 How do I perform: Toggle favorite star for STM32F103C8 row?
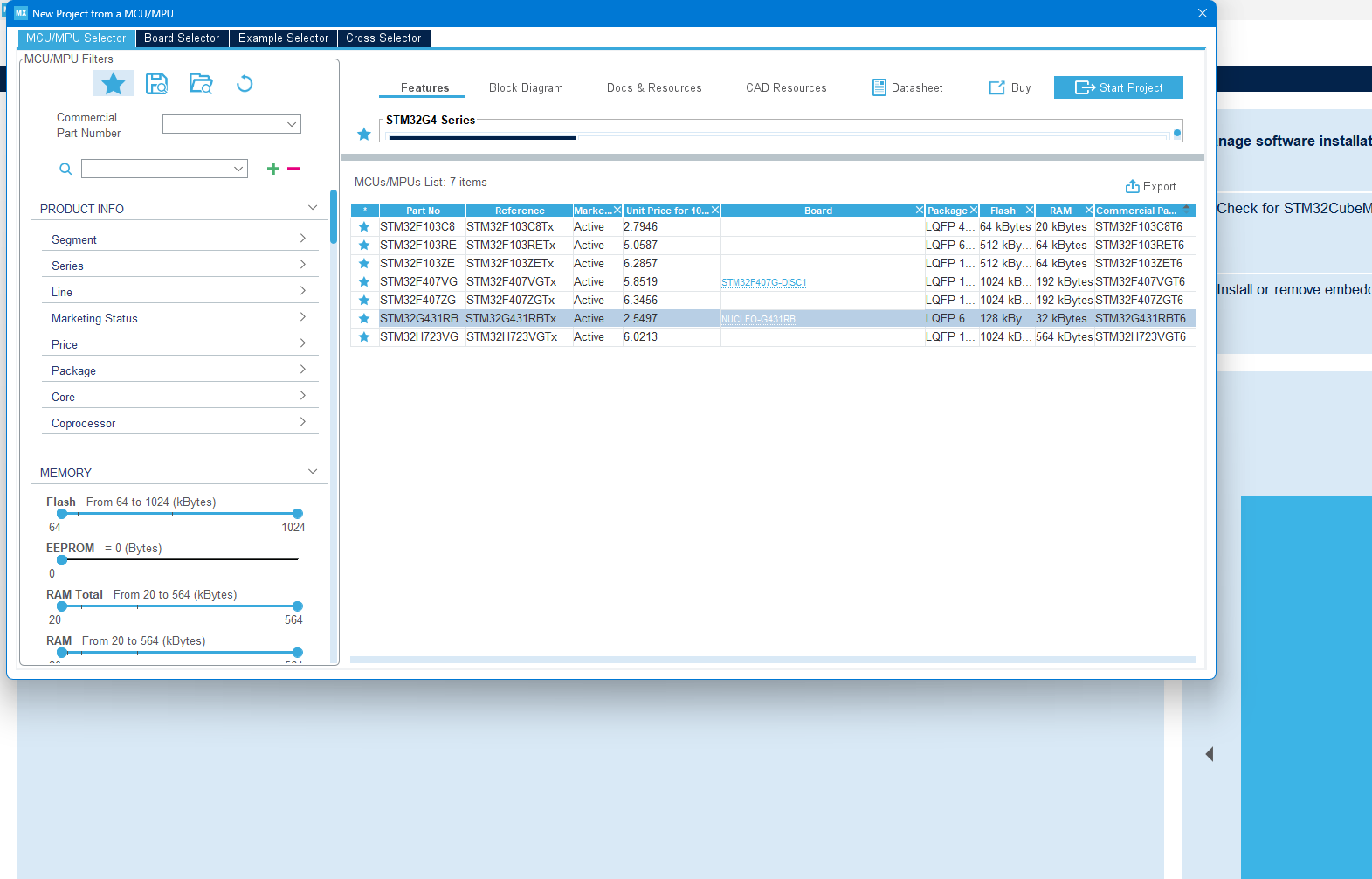(x=364, y=227)
